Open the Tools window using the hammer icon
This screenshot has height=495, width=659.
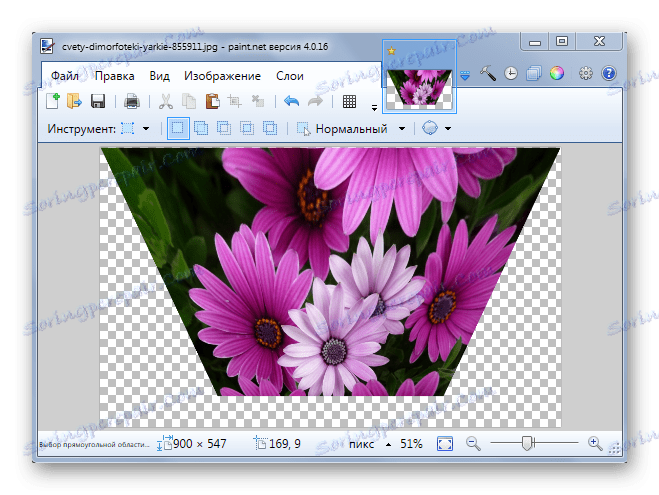488,73
